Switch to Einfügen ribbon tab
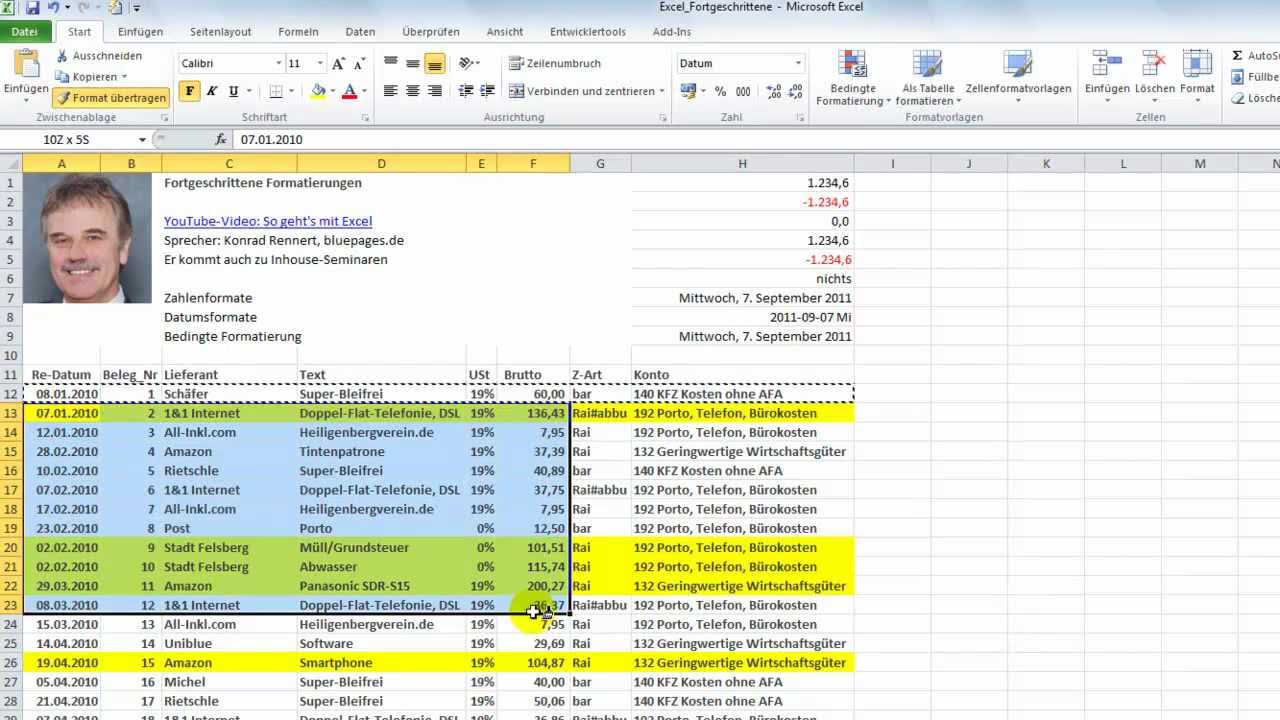The image size is (1280, 720). pyautogui.click(x=140, y=32)
